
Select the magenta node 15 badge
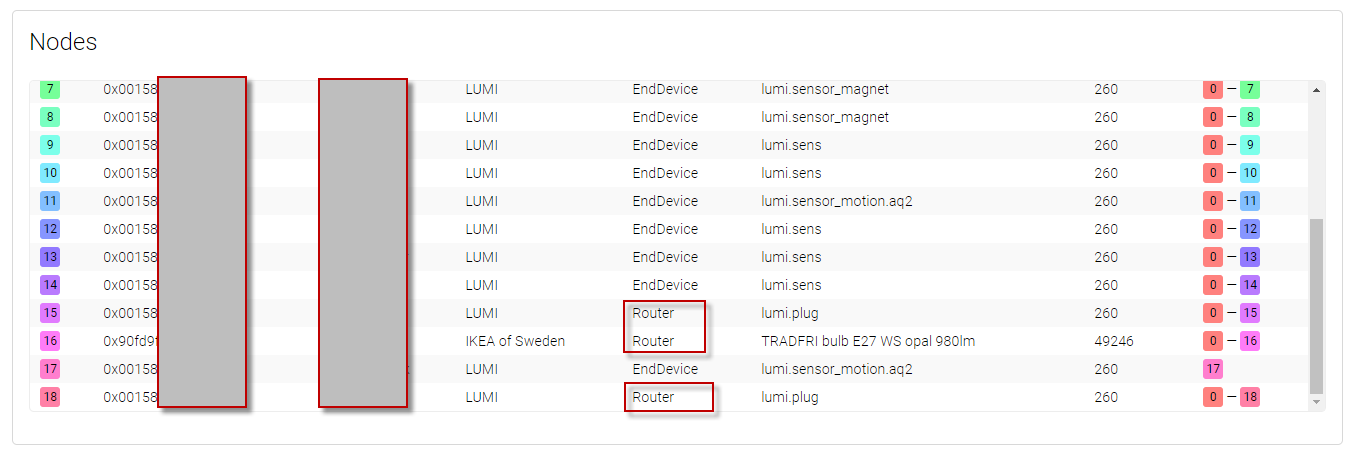click(x=50, y=313)
